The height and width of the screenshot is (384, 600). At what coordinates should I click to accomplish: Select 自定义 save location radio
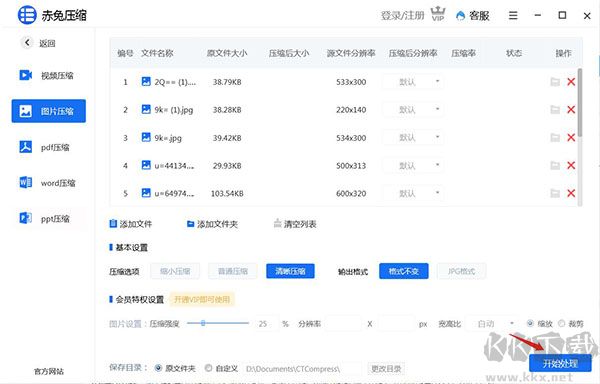tap(208, 368)
